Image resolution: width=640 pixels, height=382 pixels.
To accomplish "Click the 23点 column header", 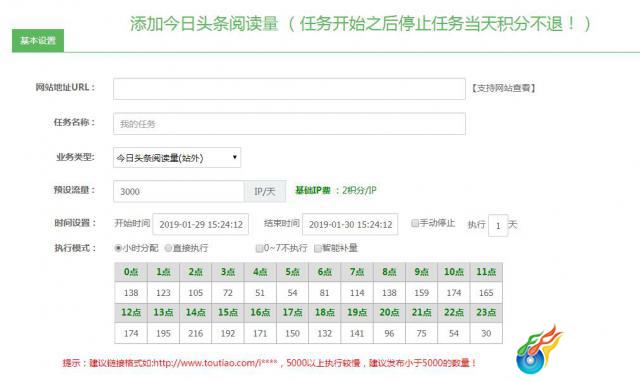I will tap(486, 313).
